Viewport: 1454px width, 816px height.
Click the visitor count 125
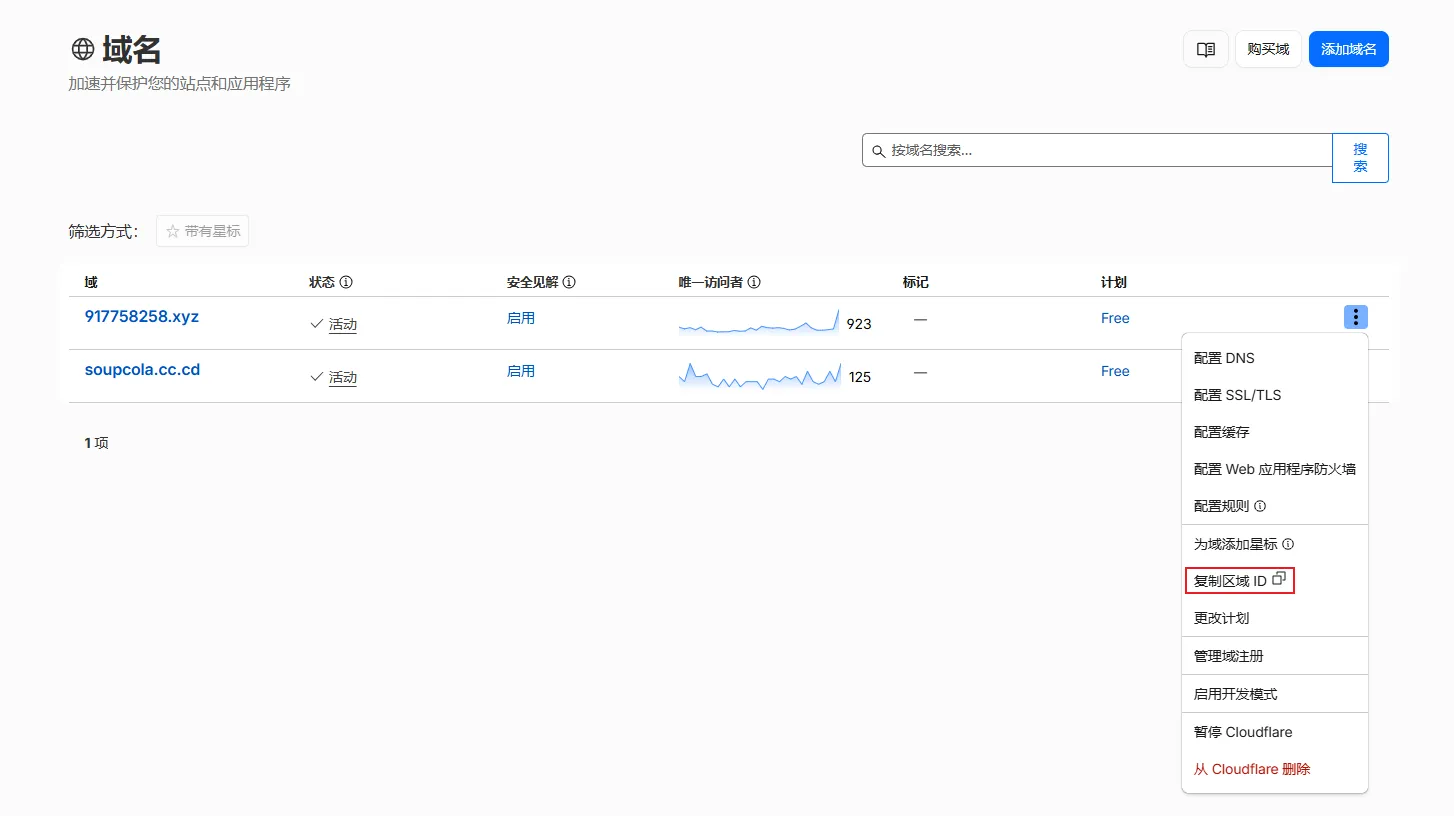tap(860, 377)
